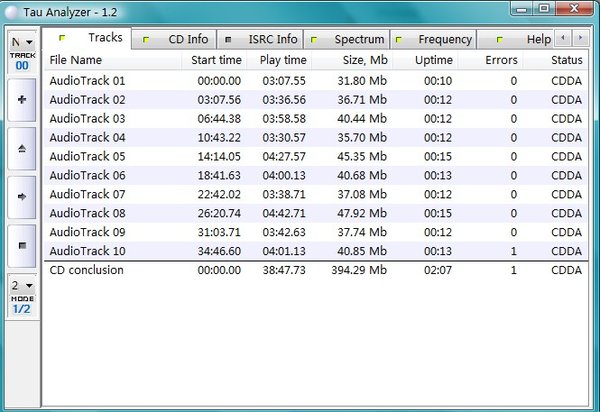Open the mode 2 dropdown

pyautogui.click(x=22, y=285)
